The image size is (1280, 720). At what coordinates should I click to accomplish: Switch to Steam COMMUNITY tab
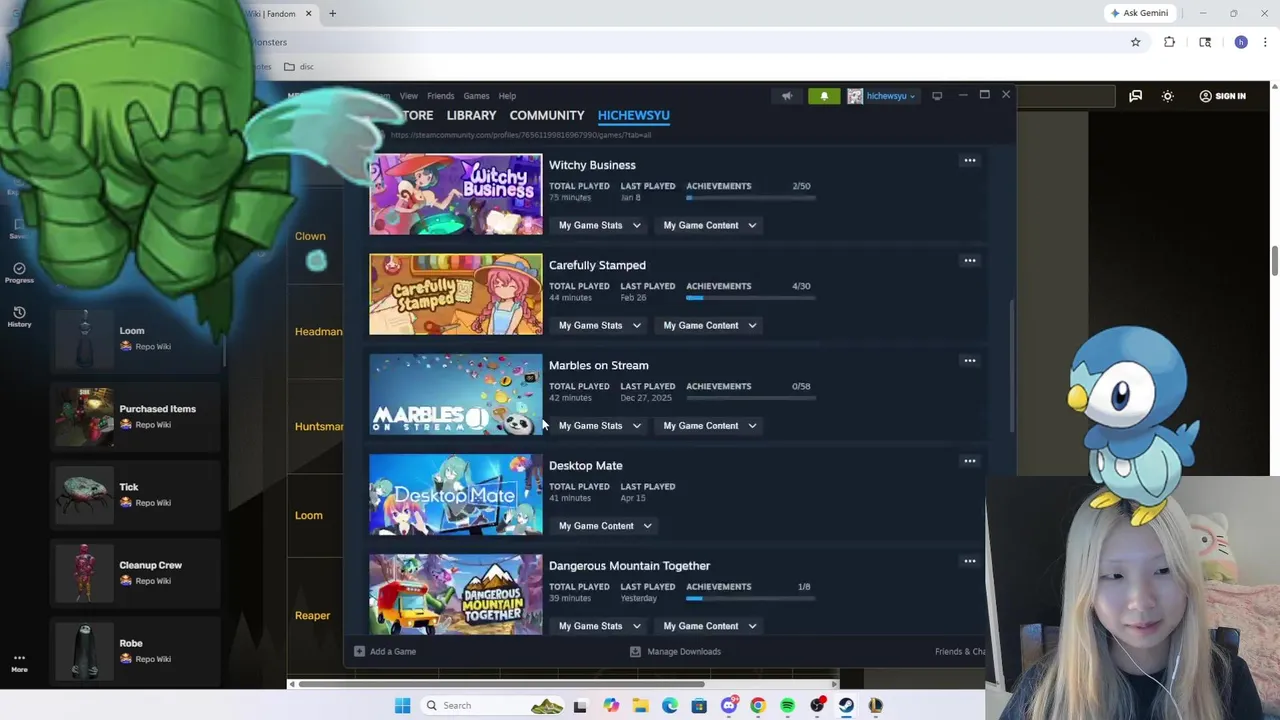[x=546, y=115]
